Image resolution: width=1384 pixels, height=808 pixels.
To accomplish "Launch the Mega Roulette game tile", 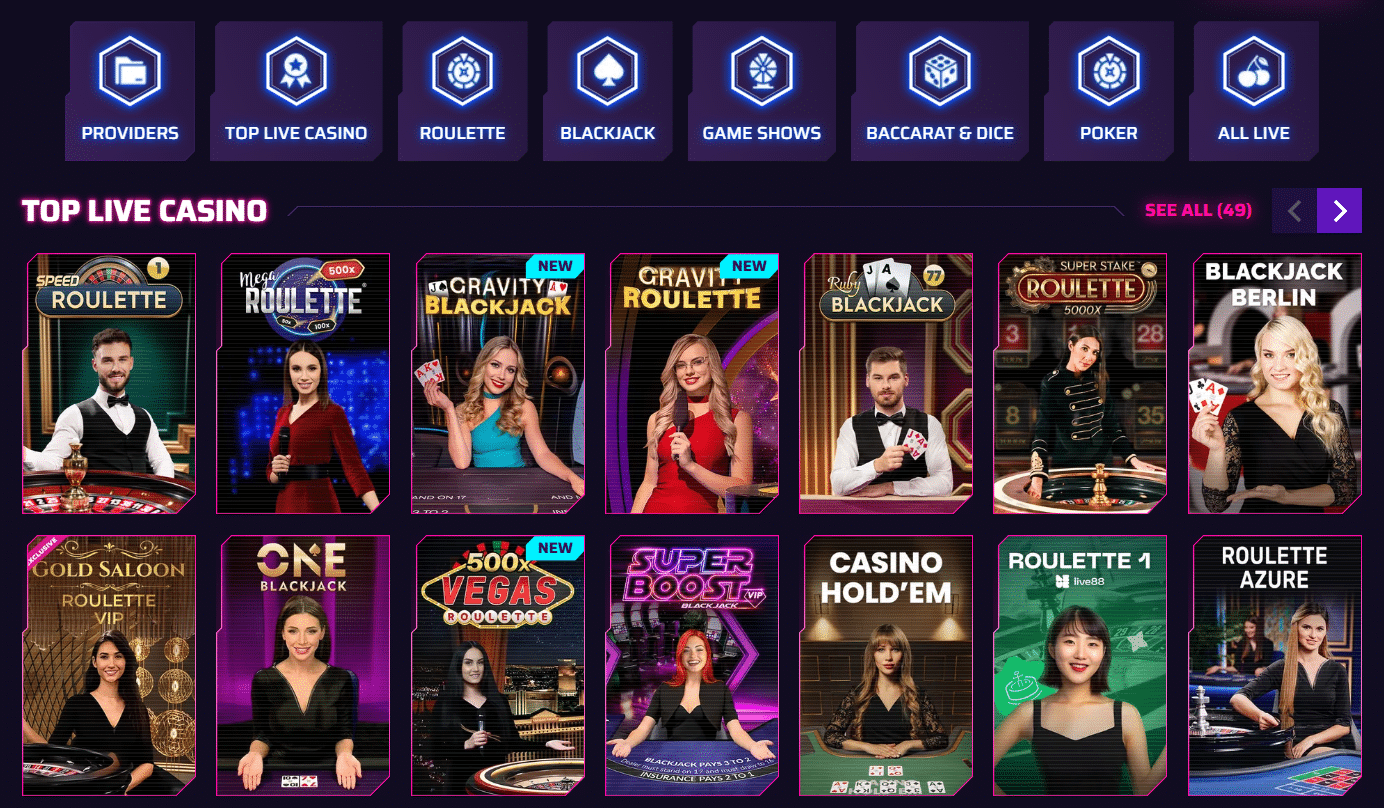I will (x=304, y=384).
